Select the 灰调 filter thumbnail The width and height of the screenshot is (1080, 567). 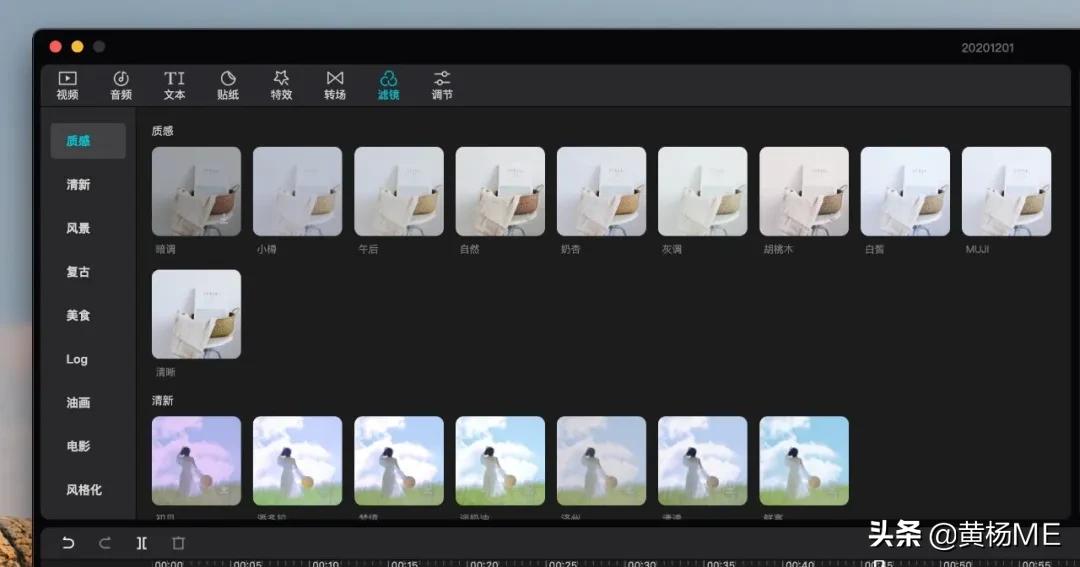click(703, 191)
